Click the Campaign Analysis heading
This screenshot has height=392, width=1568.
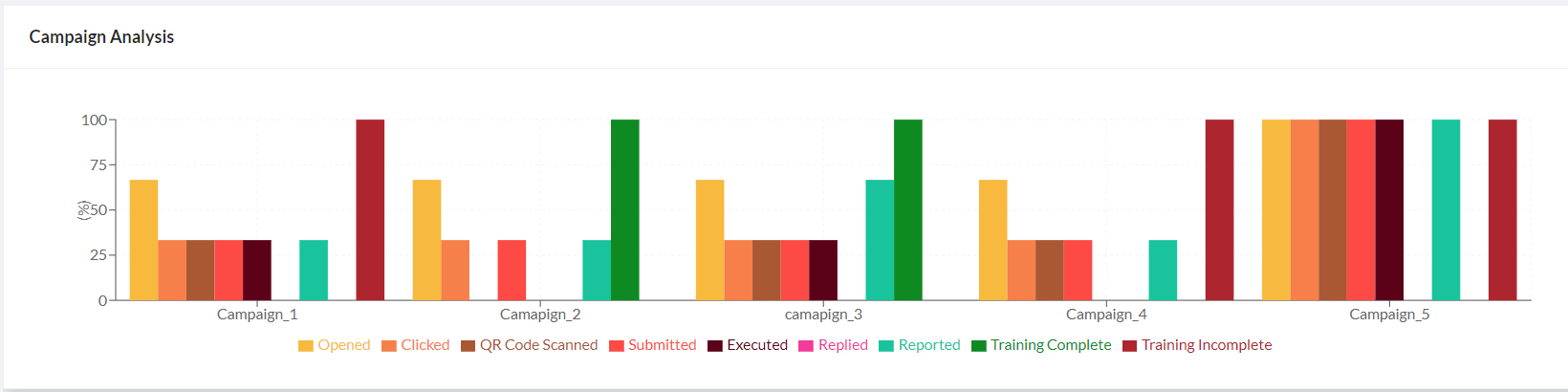[101, 37]
